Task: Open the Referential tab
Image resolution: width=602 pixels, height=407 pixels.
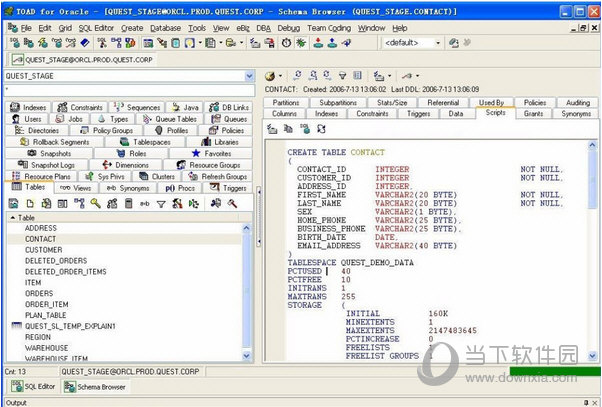Action: point(443,103)
